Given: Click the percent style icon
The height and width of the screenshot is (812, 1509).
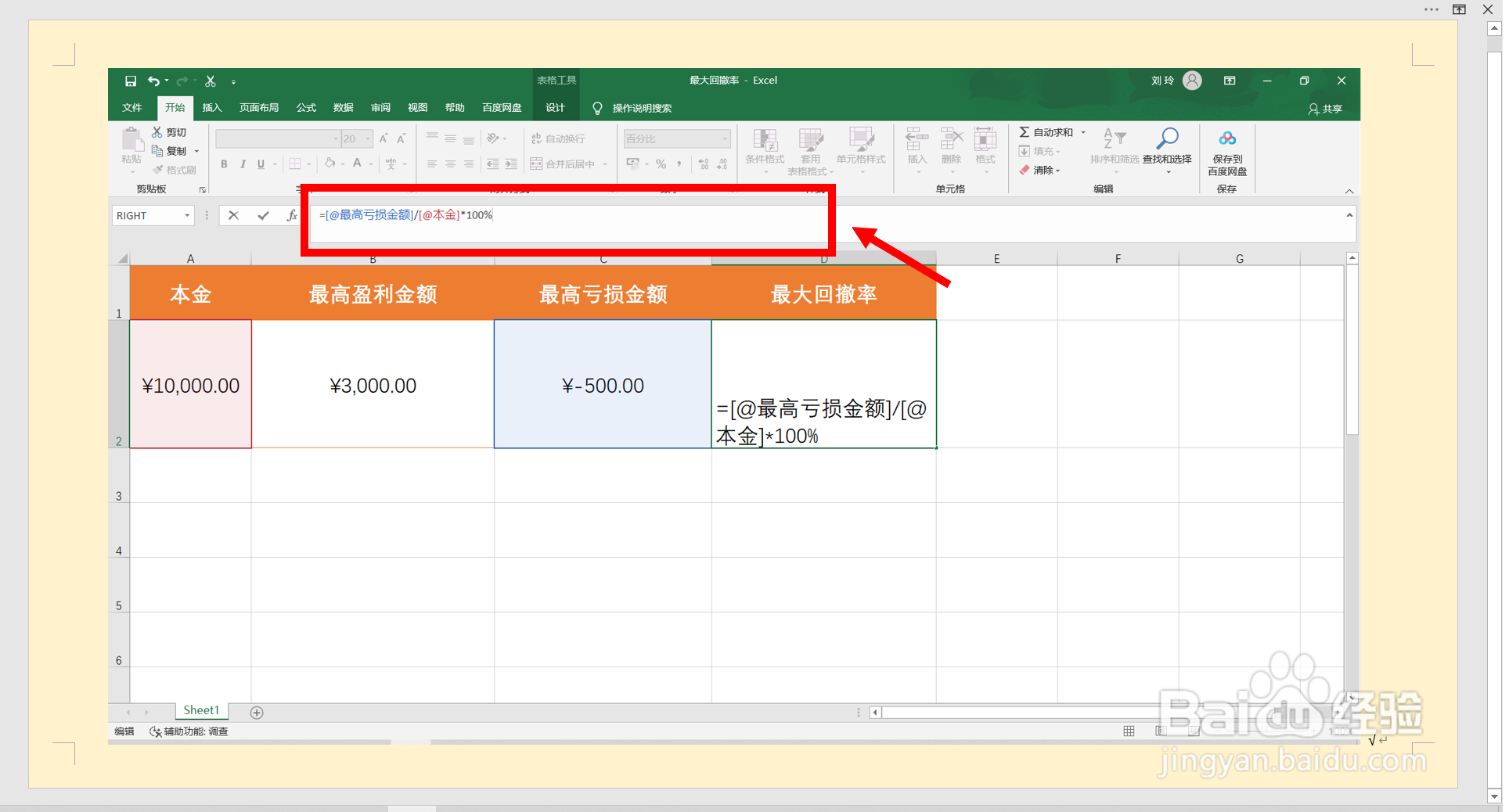Looking at the screenshot, I should [x=661, y=164].
